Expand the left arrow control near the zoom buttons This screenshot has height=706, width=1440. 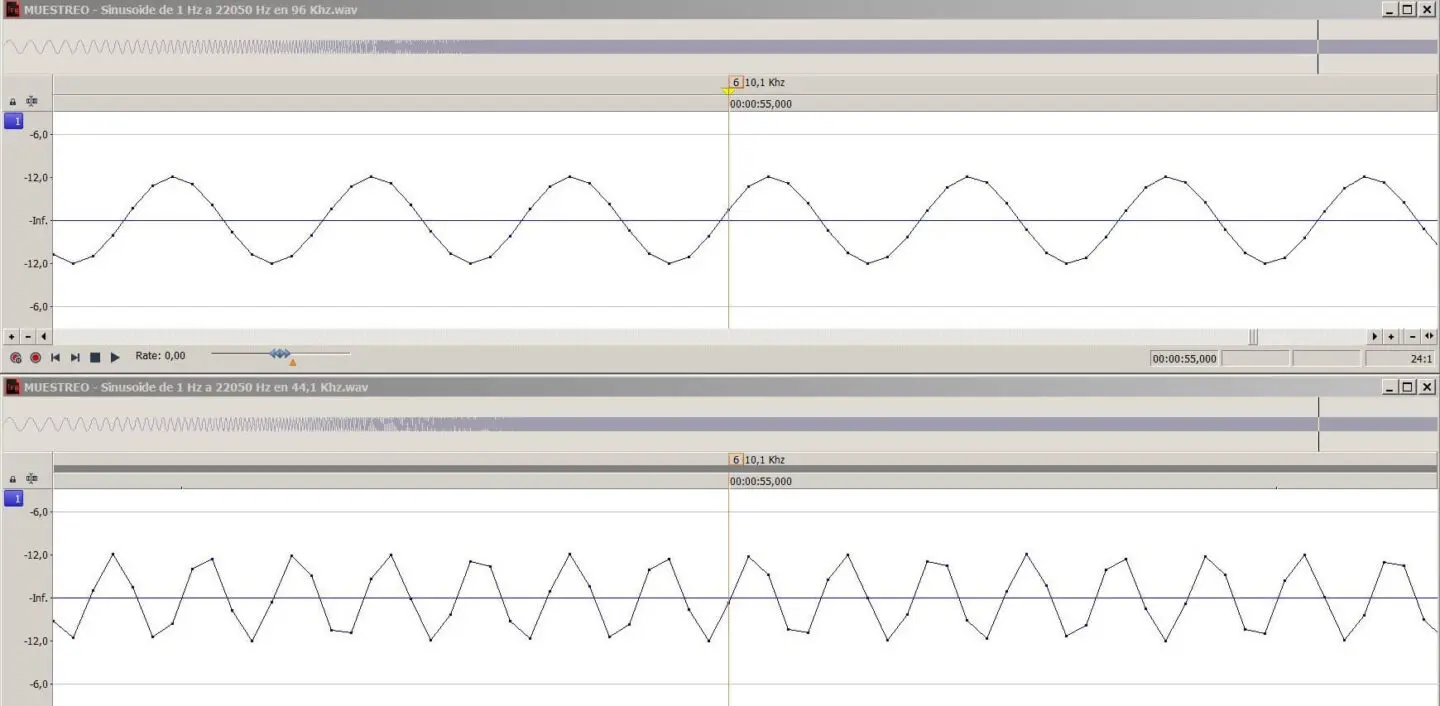coord(43,336)
